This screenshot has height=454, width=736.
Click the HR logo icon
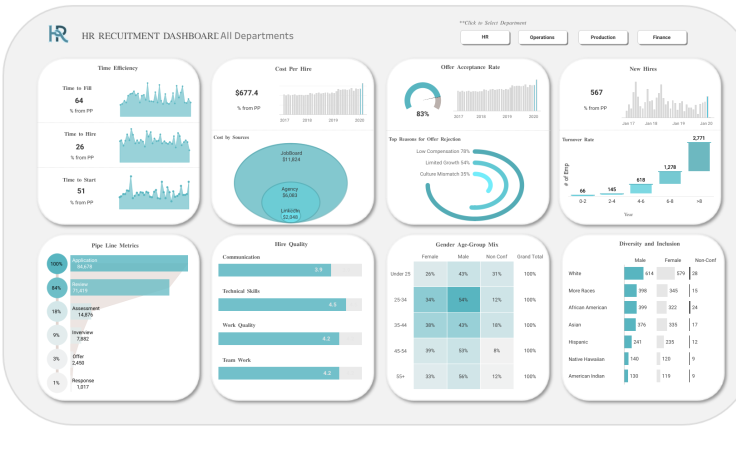click(x=58, y=34)
